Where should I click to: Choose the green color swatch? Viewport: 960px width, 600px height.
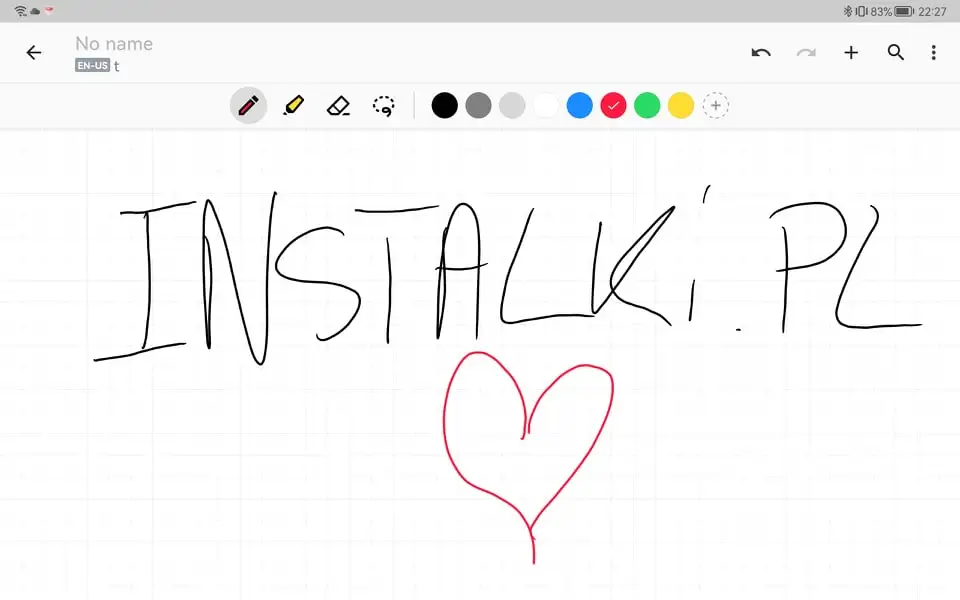(x=647, y=105)
